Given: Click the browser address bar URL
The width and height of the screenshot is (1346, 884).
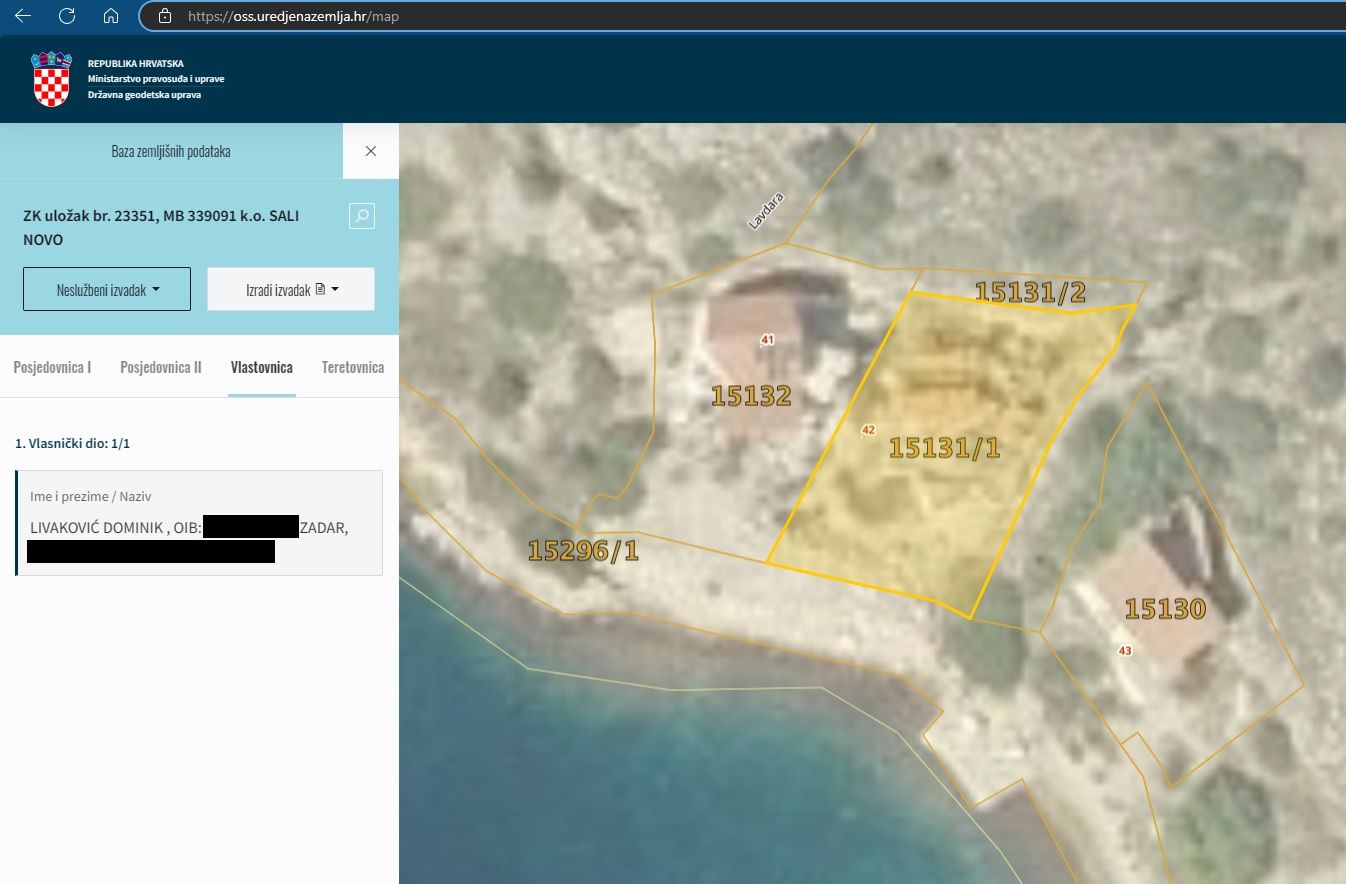Looking at the screenshot, I should [x=294, y=16].
